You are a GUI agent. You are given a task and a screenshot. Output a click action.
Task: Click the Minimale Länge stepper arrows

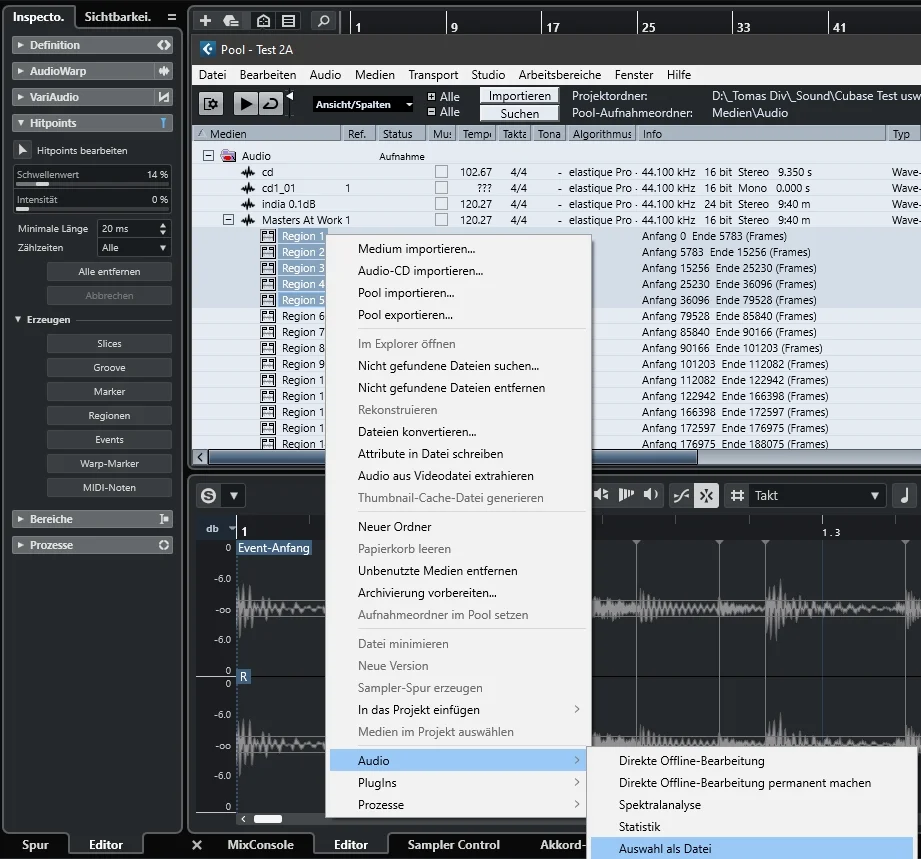(163, 229)
